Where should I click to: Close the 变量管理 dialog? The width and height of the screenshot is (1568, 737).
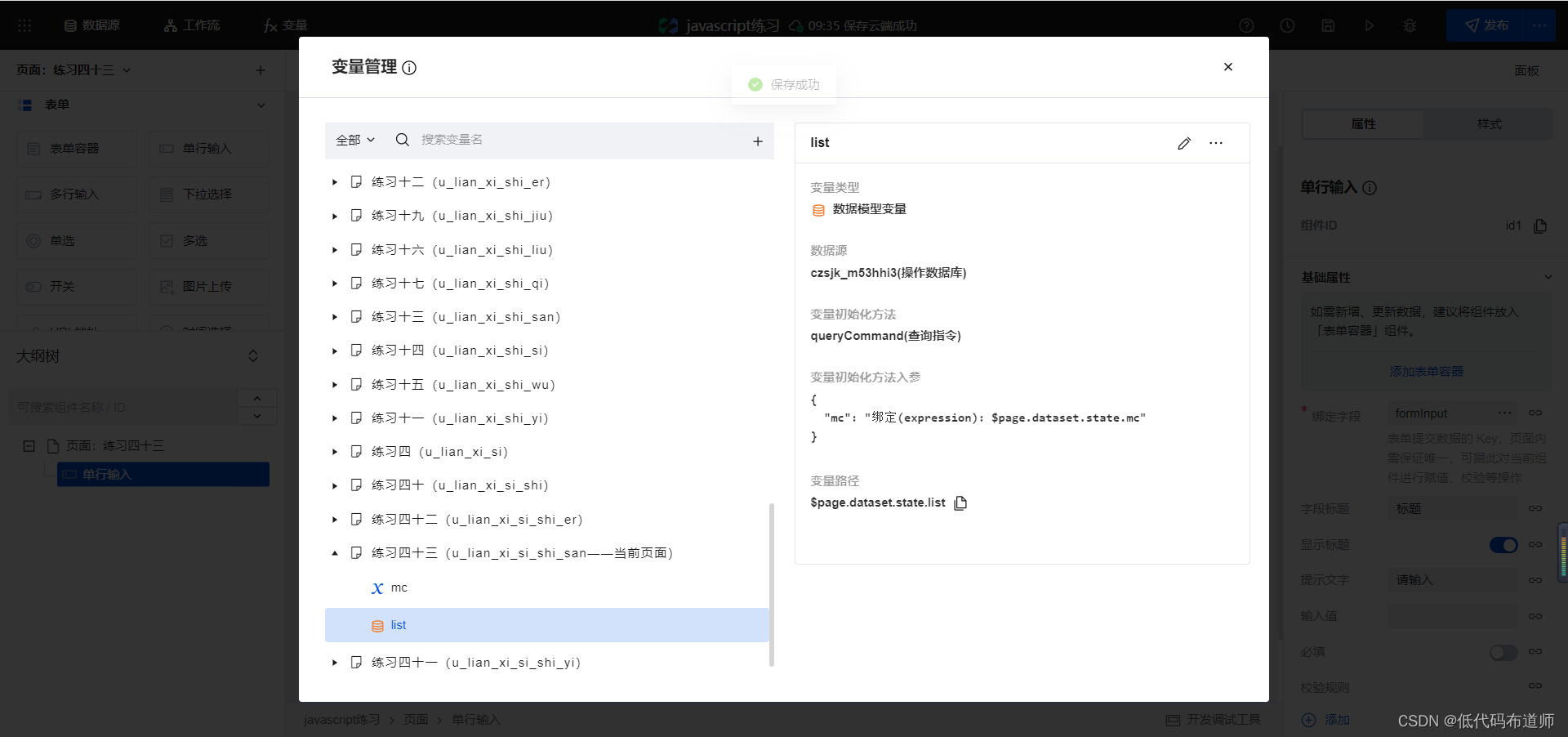[1227, 67]
